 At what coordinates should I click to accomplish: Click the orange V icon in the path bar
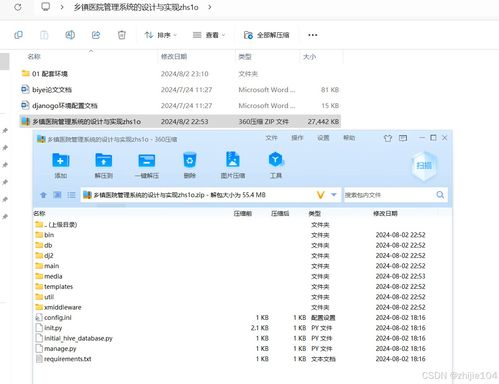pos(320,195)
